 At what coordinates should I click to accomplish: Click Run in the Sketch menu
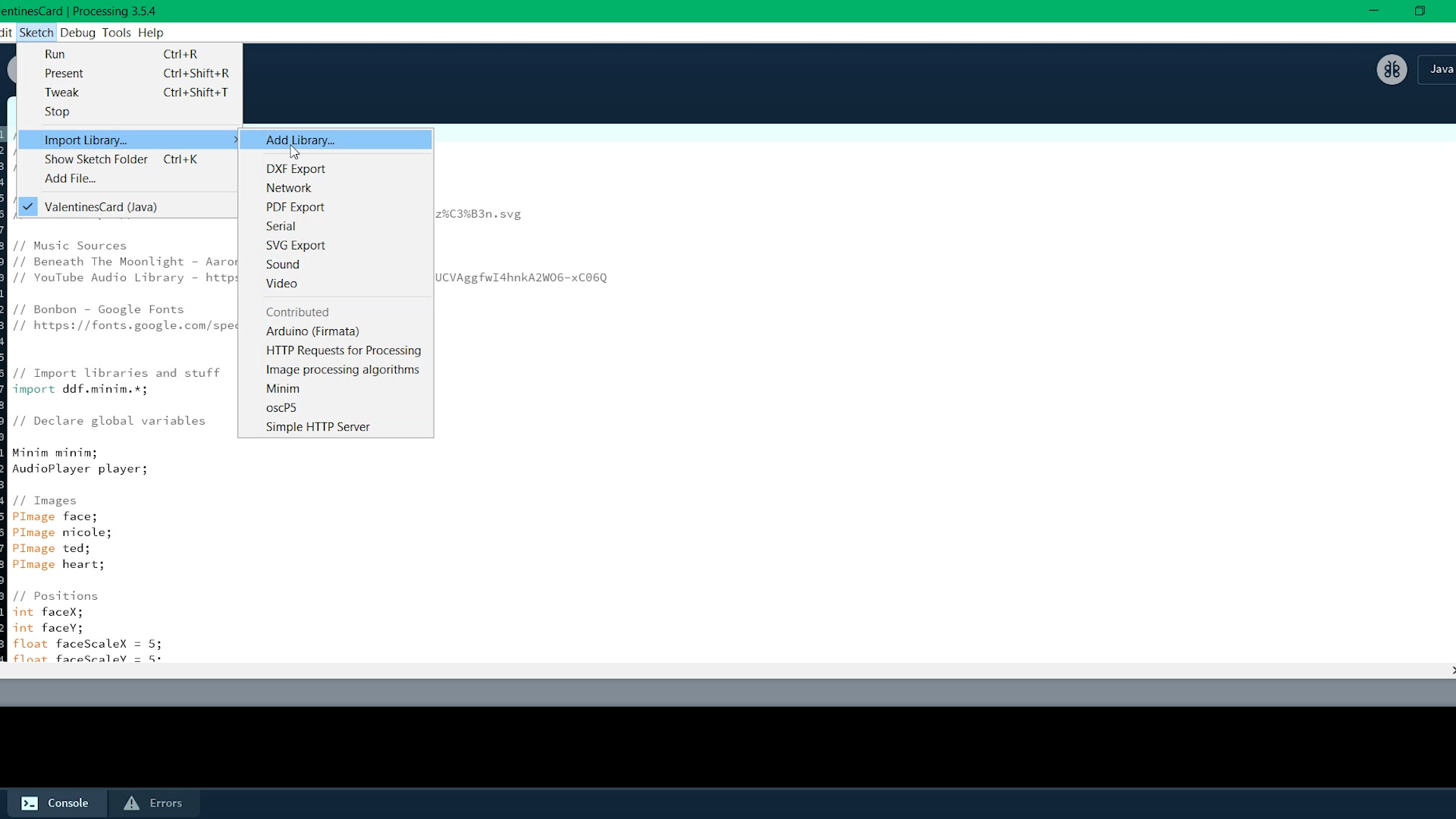[x=55, y=55]
